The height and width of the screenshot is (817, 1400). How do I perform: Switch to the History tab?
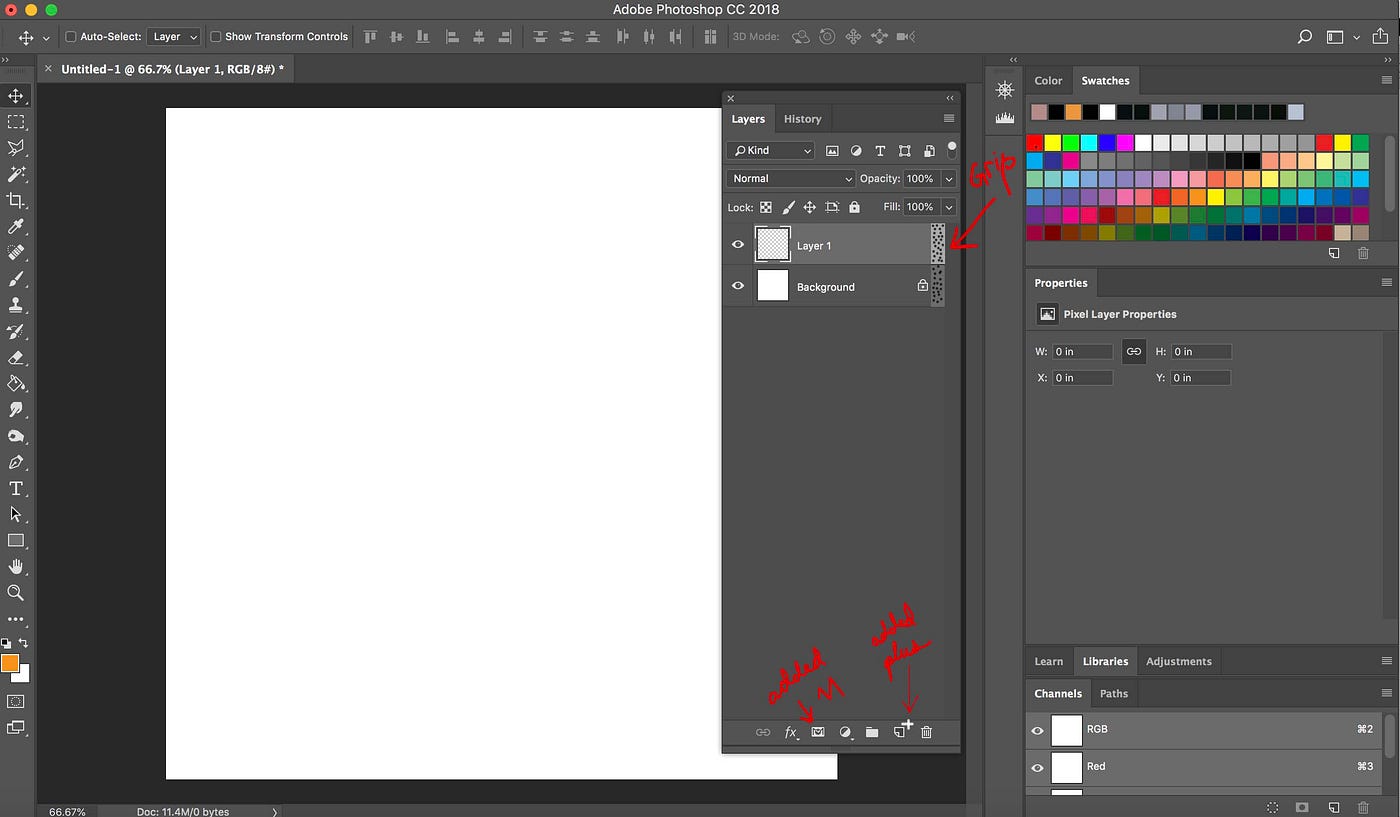[x=802, y=118]
